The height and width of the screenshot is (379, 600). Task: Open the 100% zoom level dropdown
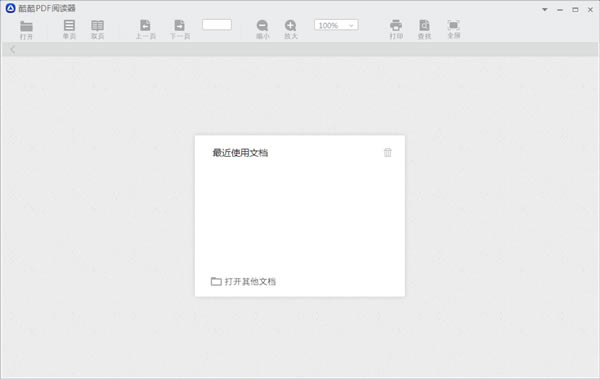(336, 25)
